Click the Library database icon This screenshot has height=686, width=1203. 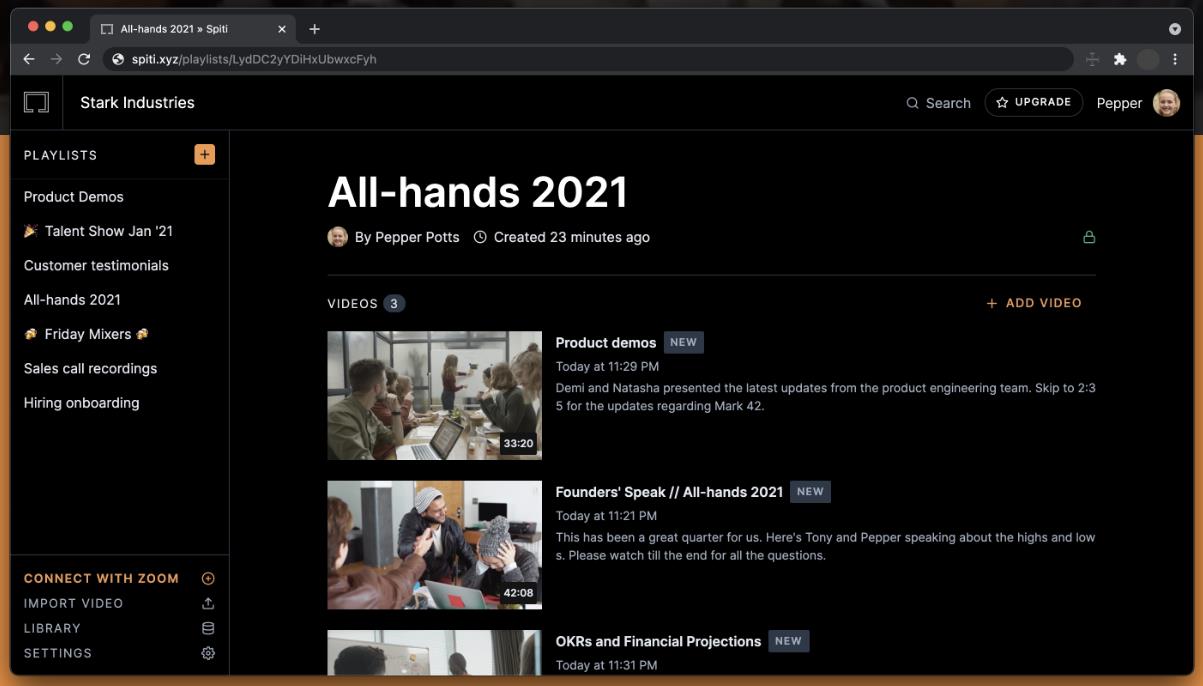(x=208, y=628)
